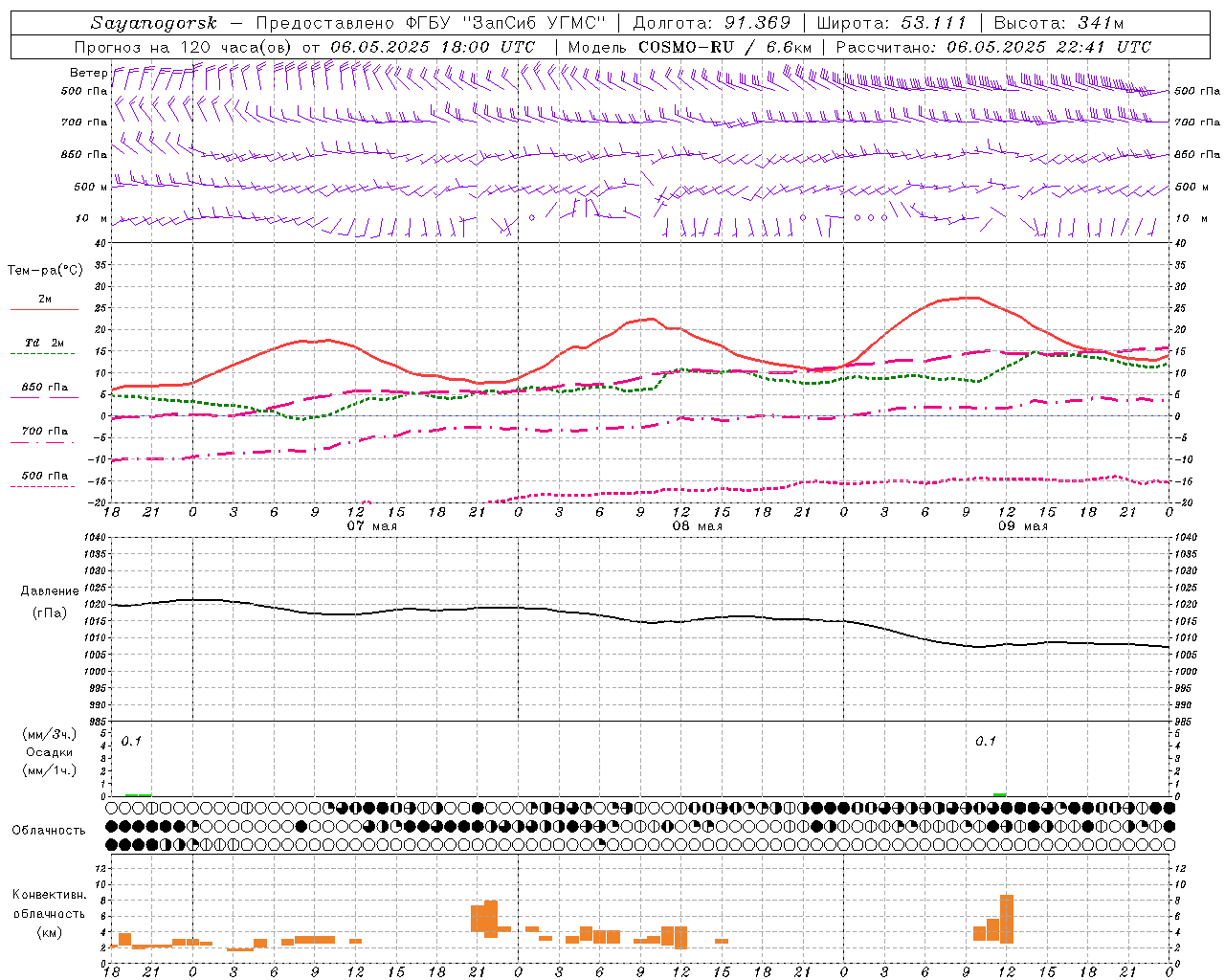Click the "07 мая" date label
Viewport: 1225px width, 980px height.
coord(372,525)
